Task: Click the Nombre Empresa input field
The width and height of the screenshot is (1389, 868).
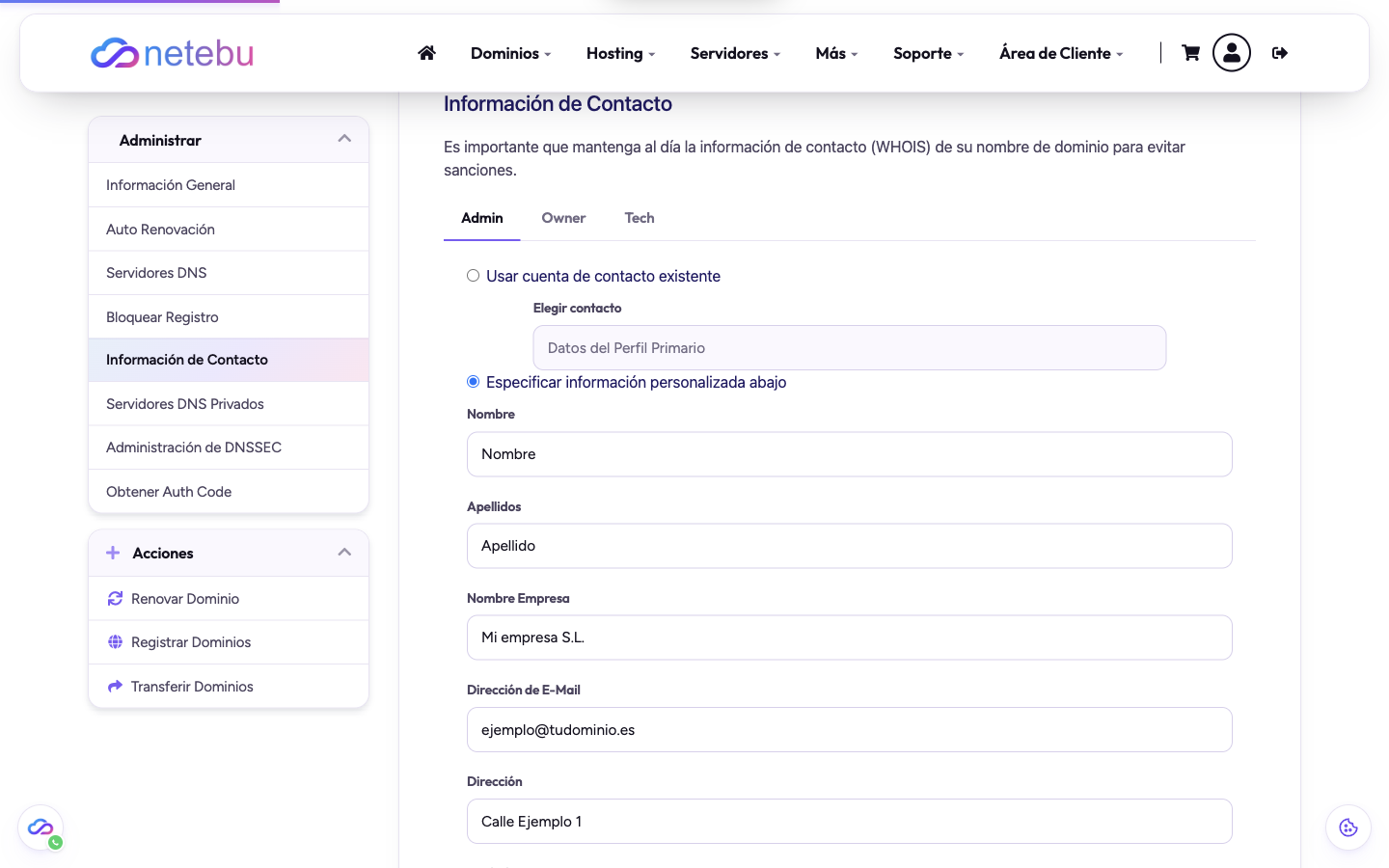Action: tap(850, 637)
